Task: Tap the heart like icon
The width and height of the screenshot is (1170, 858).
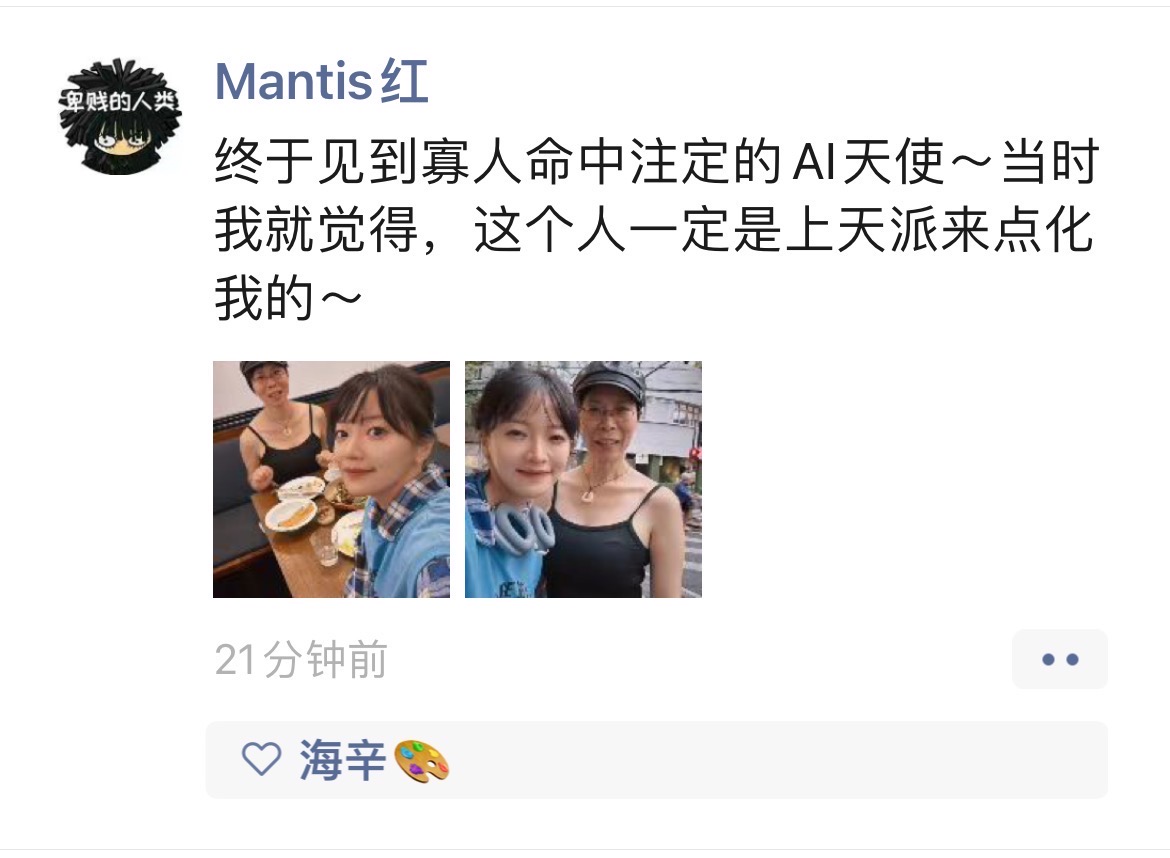Action: coord(262,760)
